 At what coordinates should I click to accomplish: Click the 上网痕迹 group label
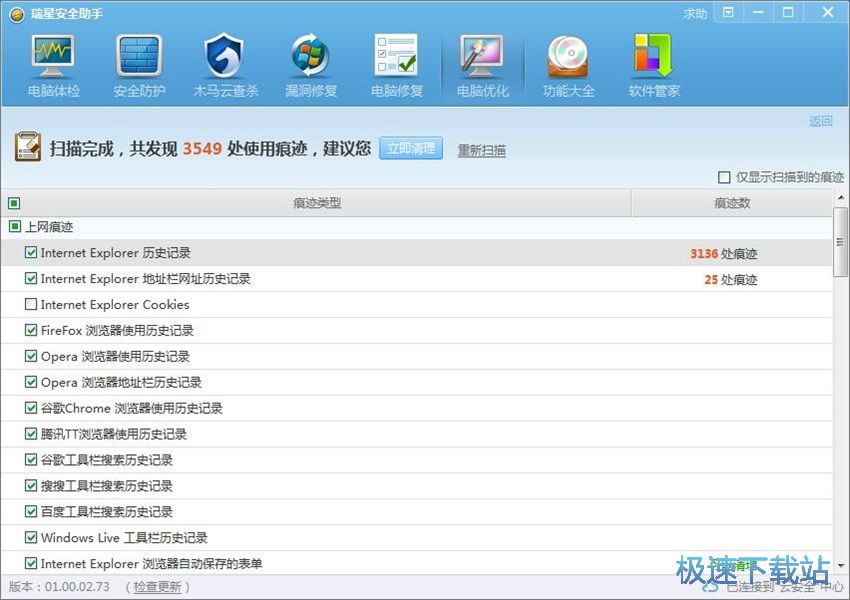[49, 227]
